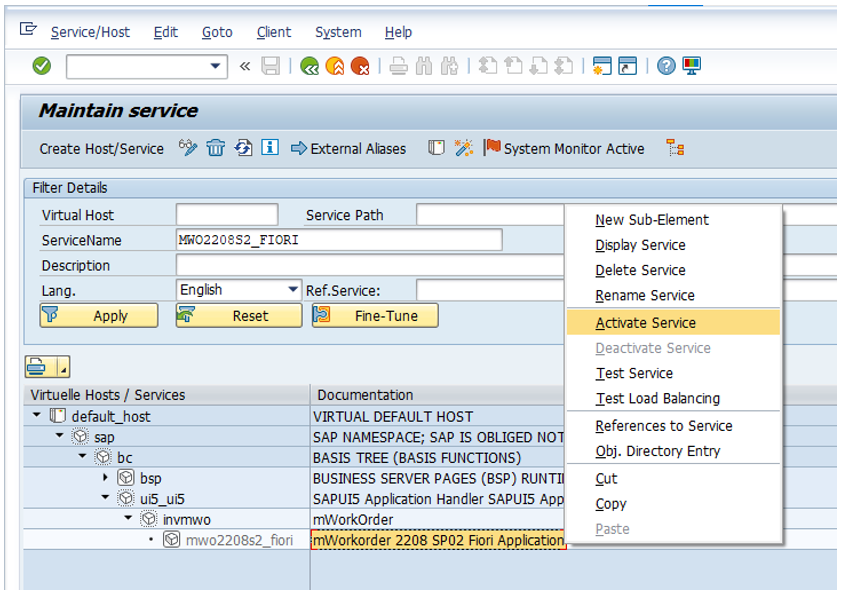Screen dimensions: 844x597
Task: Click the red Cancel icon in toolbar
Action: (360, 66)
